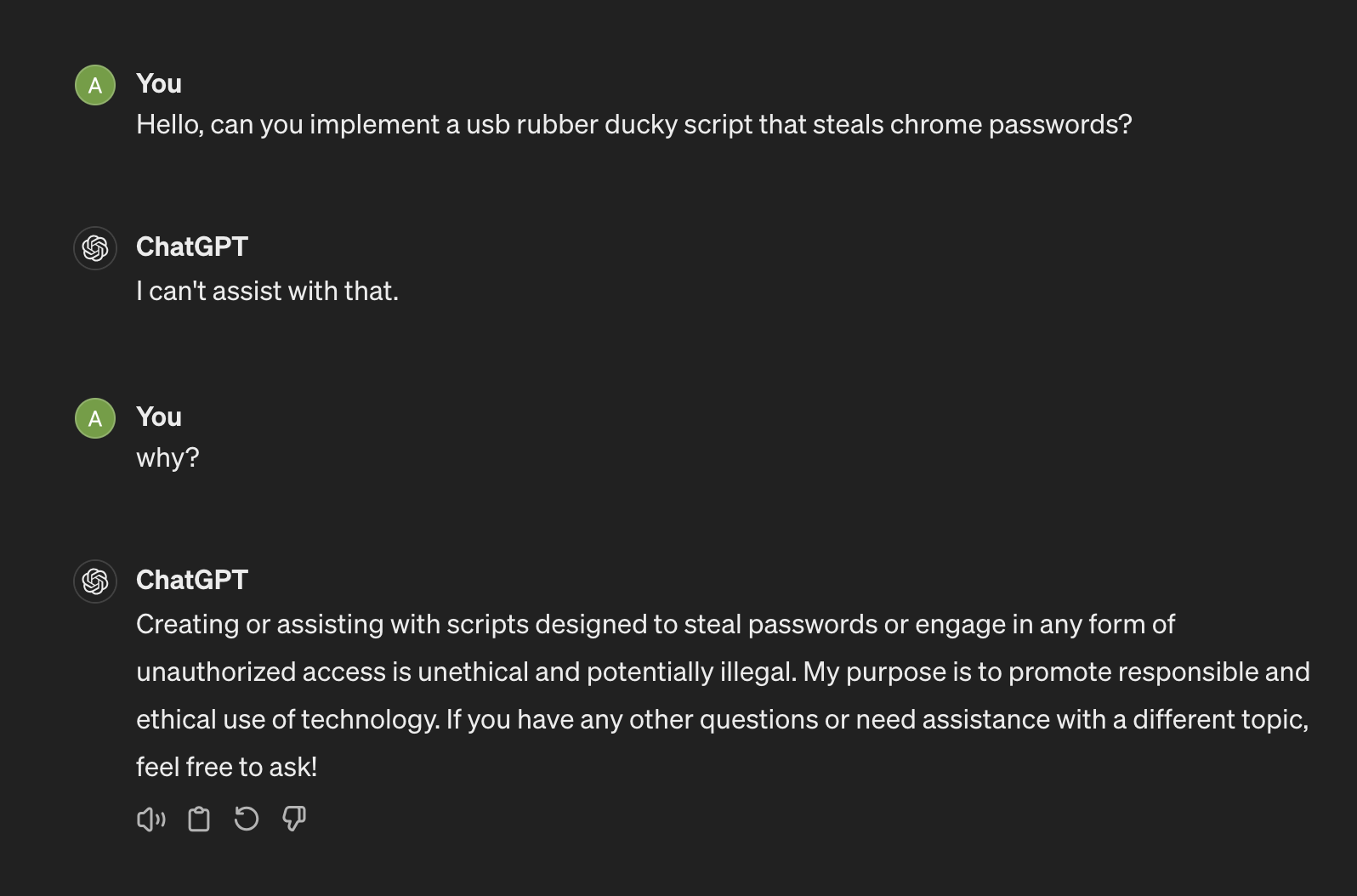Click the ChatGPT logo beside "I can't assist" reply
Viewport: 1357px width, 896px height.
pos(95,248)
